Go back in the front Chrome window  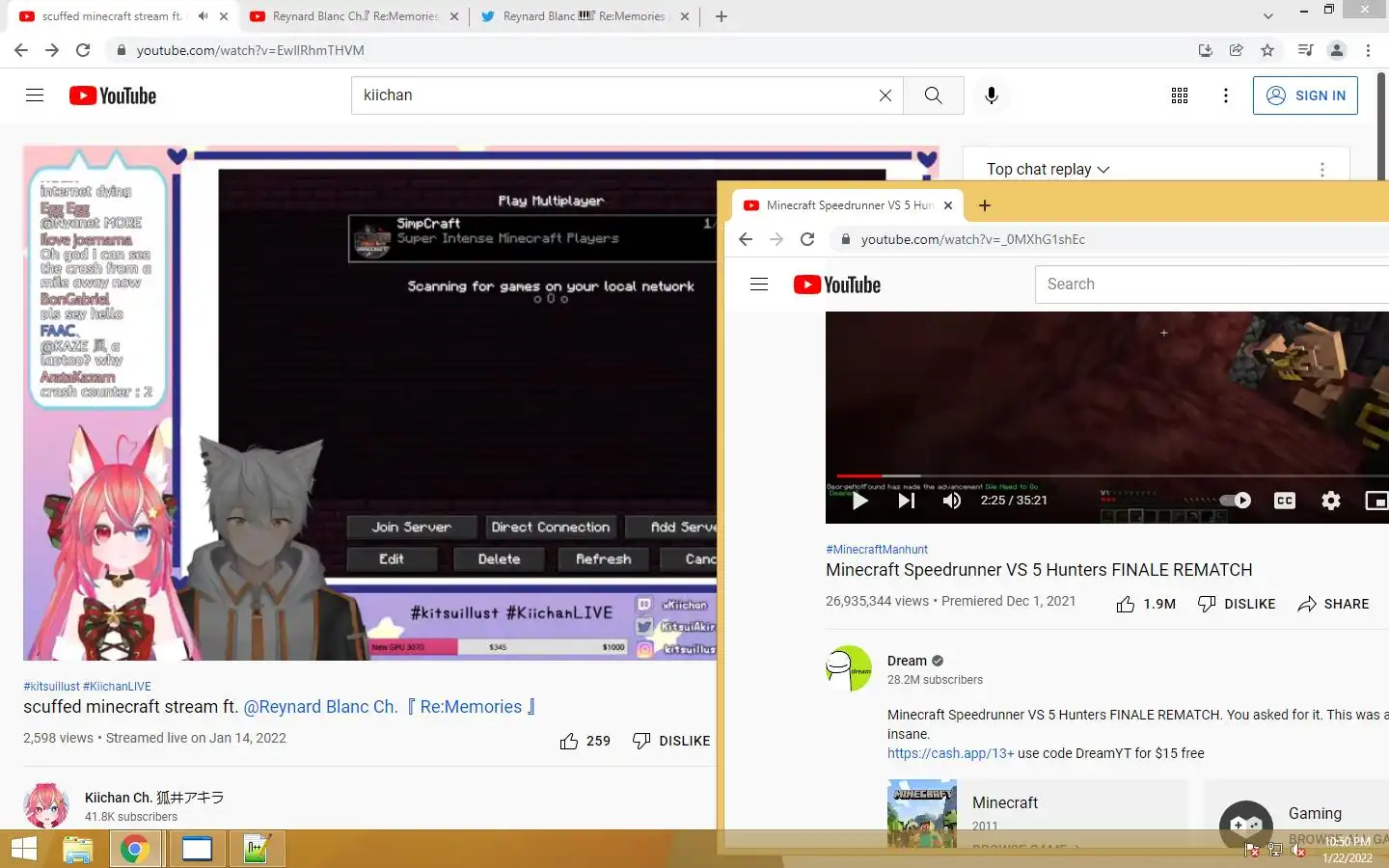[746, 239]
